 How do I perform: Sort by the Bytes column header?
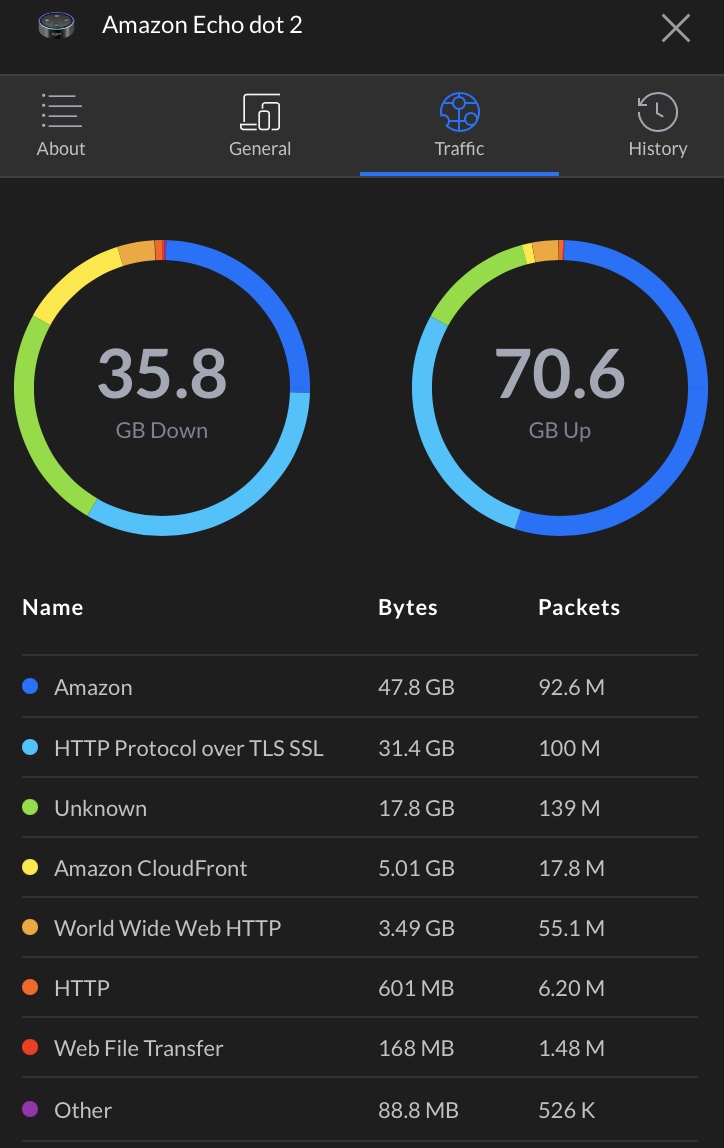[408, 607]
